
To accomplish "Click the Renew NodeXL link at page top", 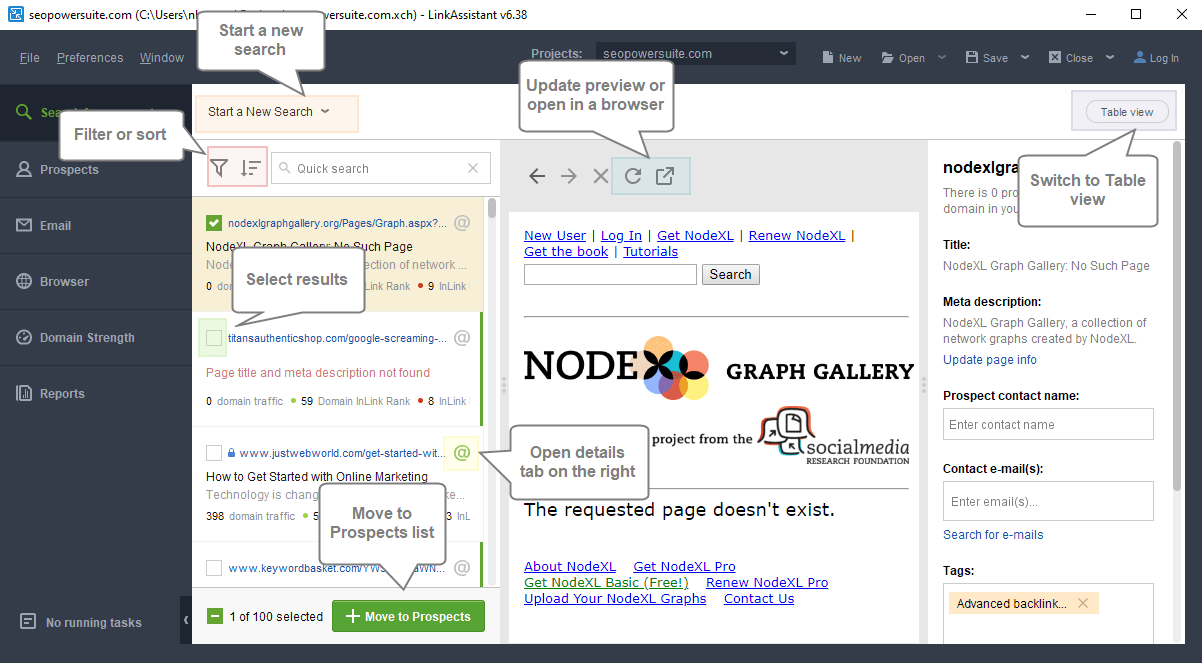I will tap(797, 235).
